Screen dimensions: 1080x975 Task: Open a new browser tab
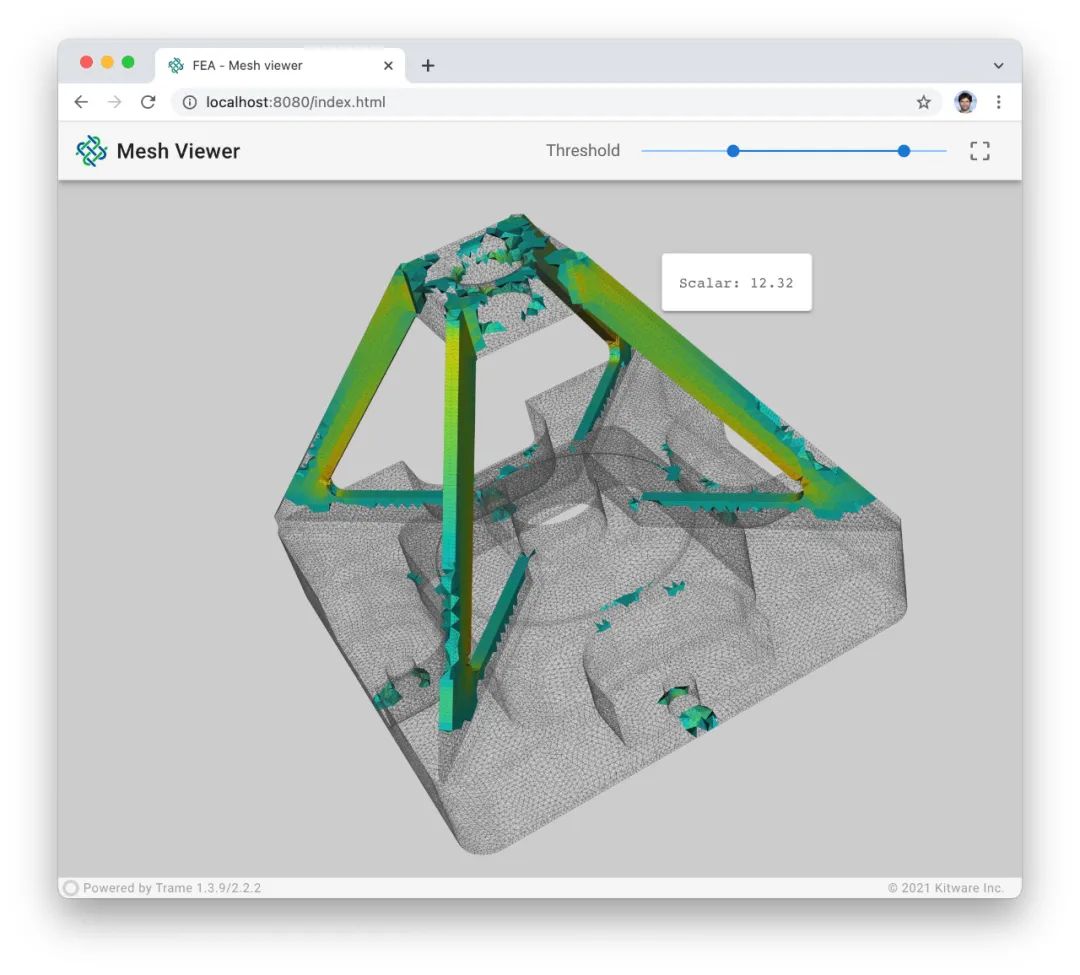point(428,66)
